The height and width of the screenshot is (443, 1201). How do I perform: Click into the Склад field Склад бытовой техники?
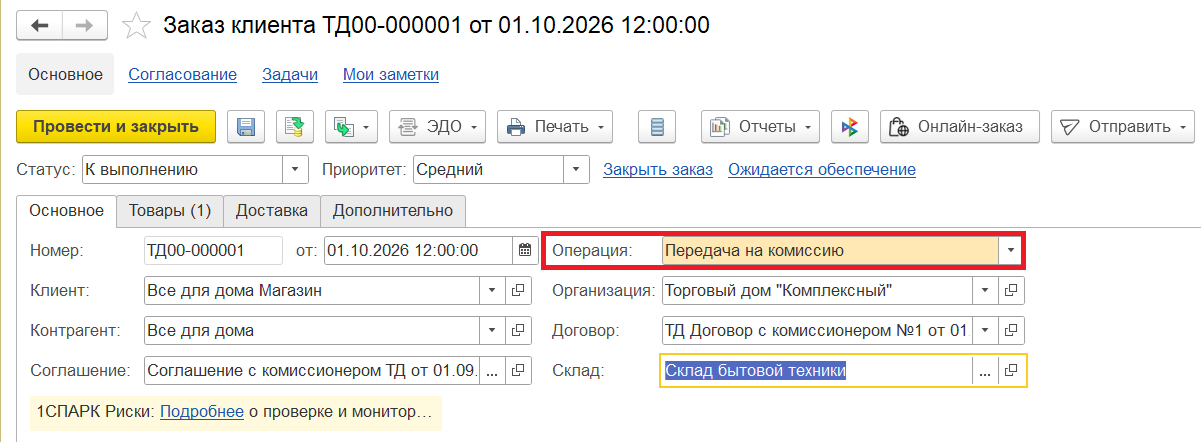click(x=817, y=370)
